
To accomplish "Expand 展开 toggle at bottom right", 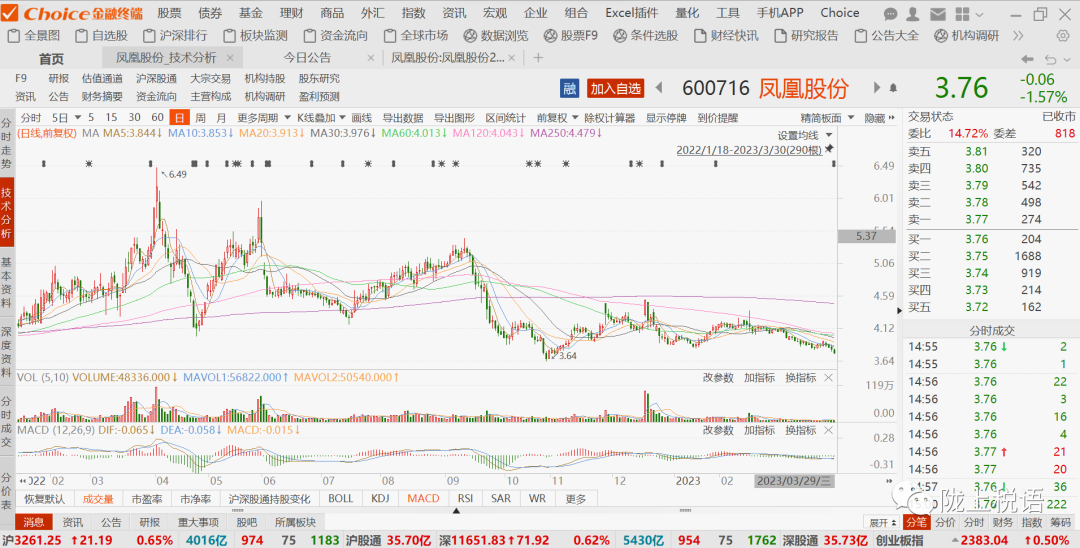I will pos(881,523).
